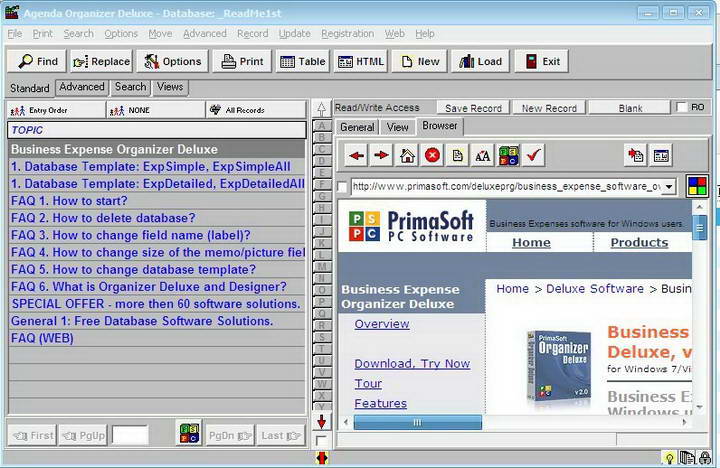The width and height of the screenshot is (720, 468).
Task: Click the red down arrow below the alphabet index
Action: (321, 421)
